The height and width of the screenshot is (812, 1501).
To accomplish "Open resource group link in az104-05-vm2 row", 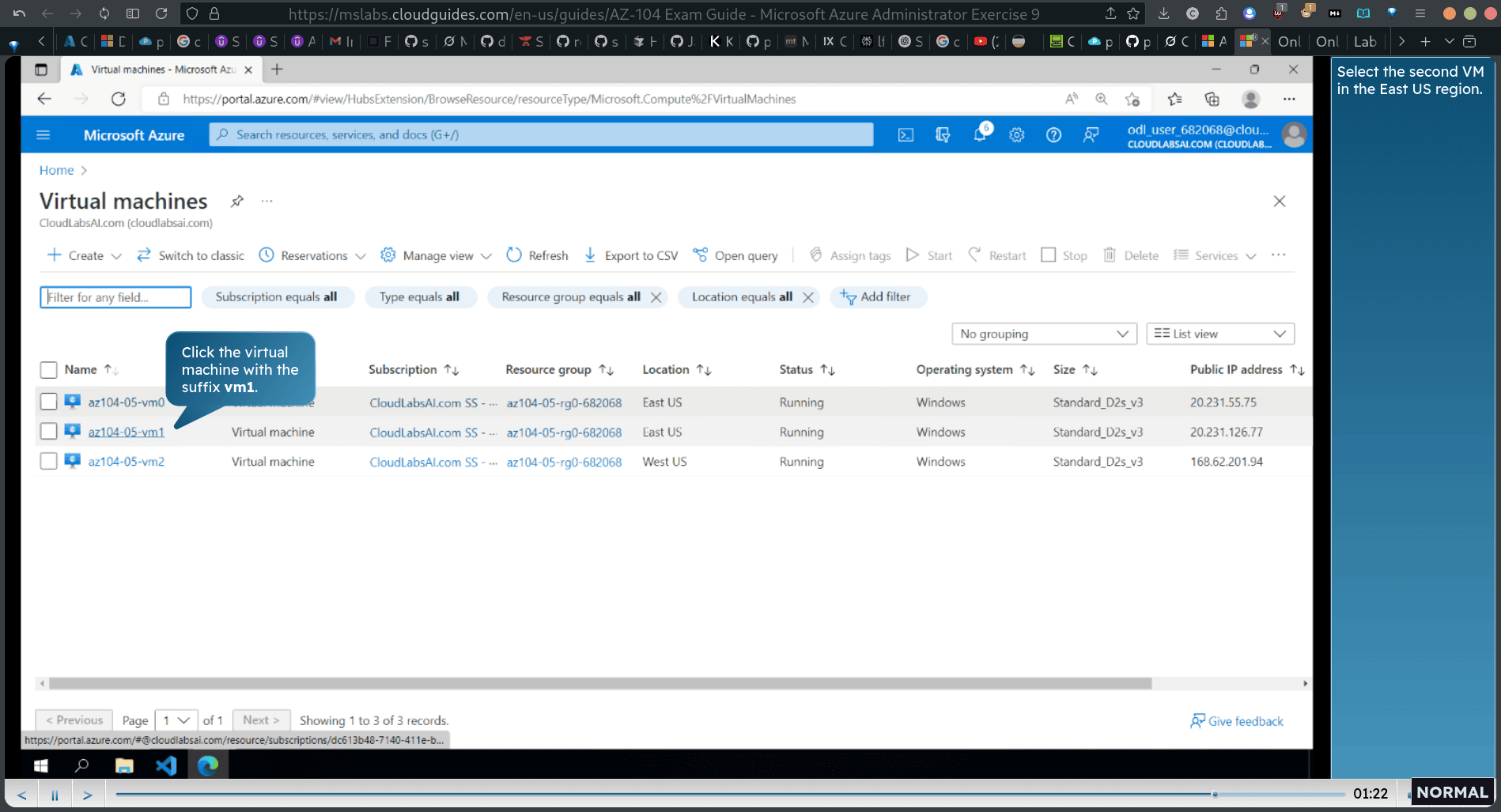I will [564, 463].
